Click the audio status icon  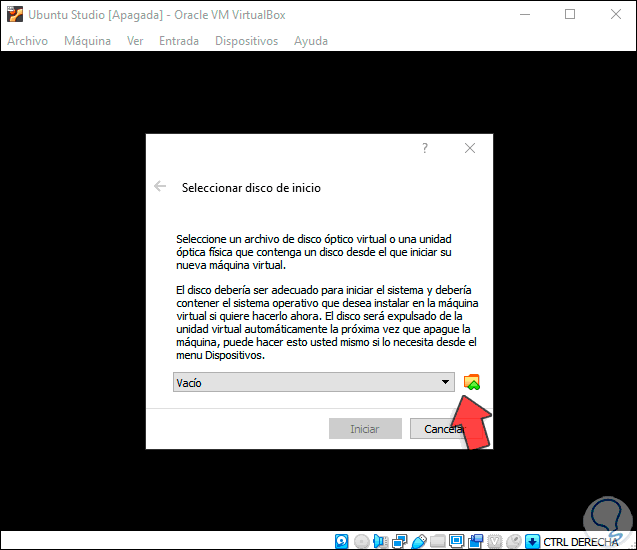[381, 541]
